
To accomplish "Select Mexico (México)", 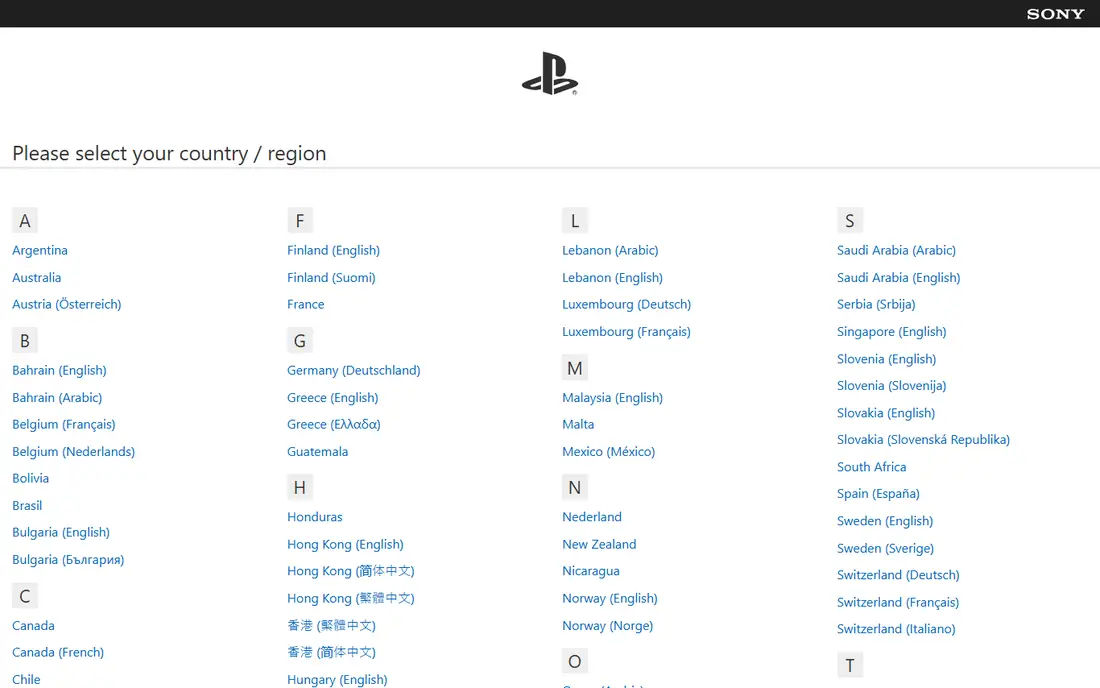I will [609, 452].
